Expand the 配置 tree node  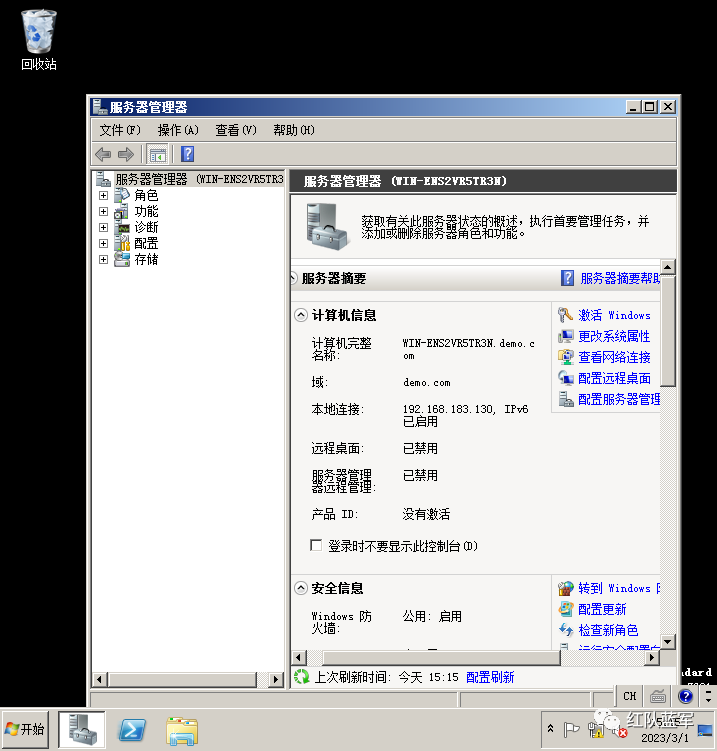click(x=103, y=243)
